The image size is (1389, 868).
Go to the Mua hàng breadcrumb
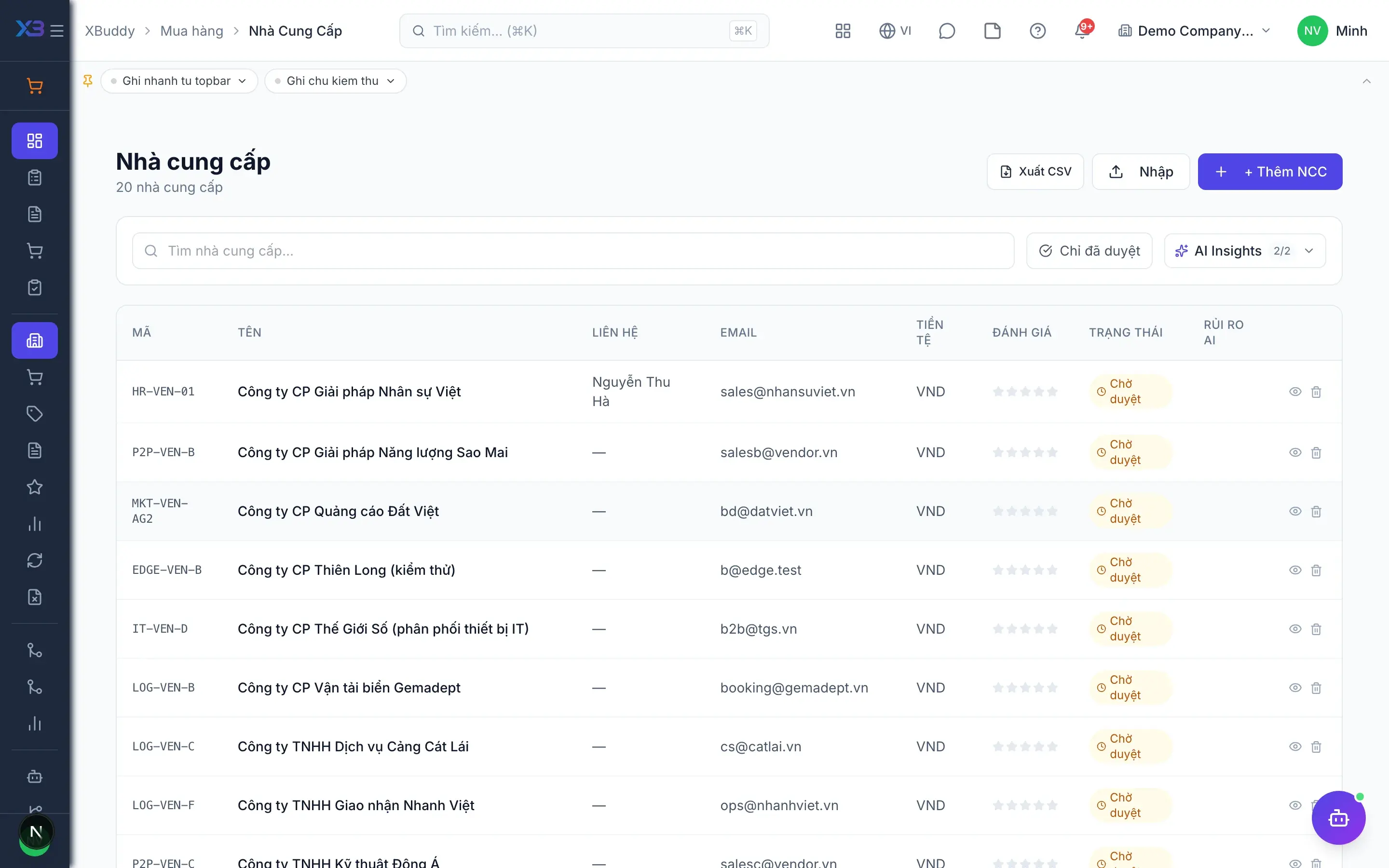click(191, 31)
